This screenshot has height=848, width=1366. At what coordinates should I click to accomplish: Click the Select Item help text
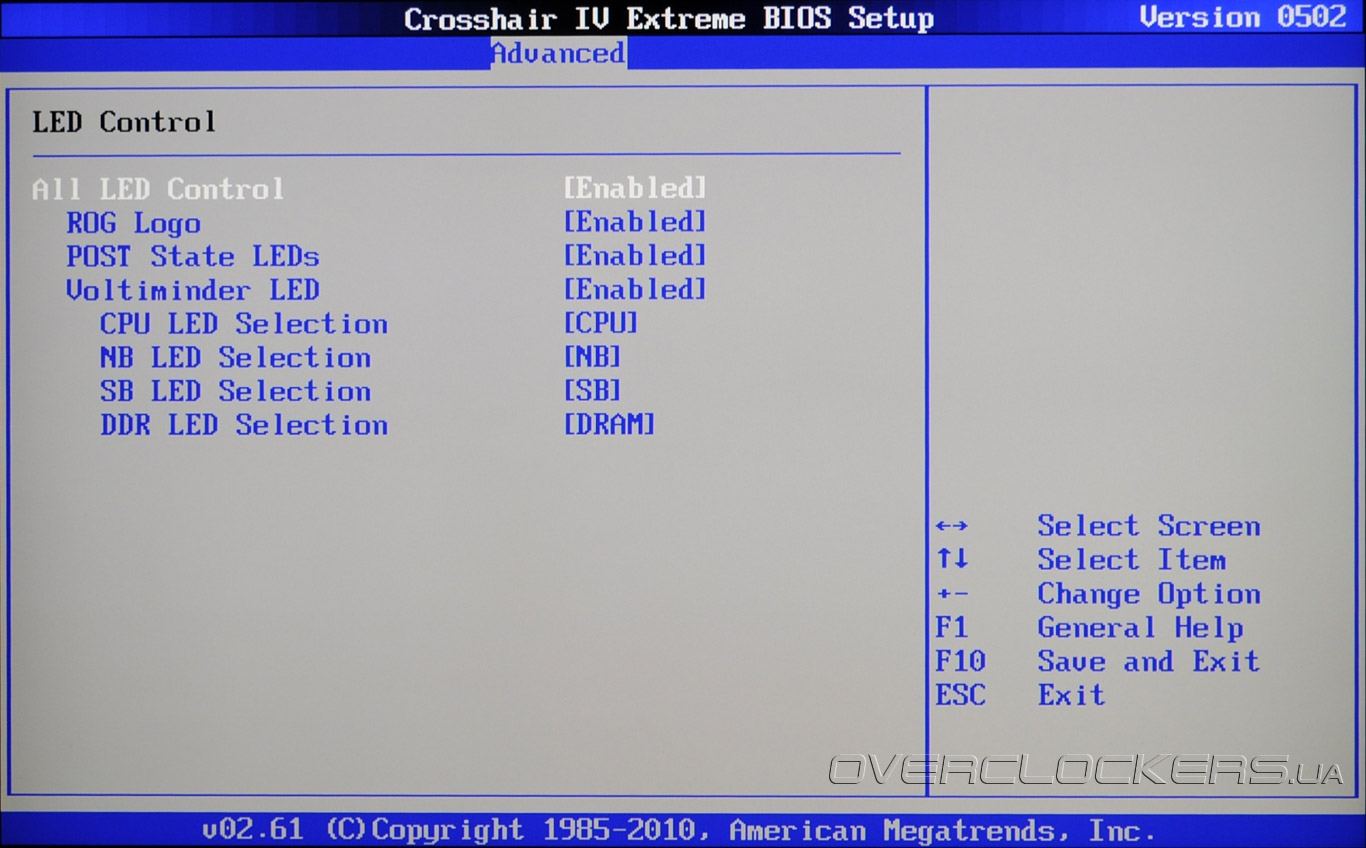click(1132, 560)
